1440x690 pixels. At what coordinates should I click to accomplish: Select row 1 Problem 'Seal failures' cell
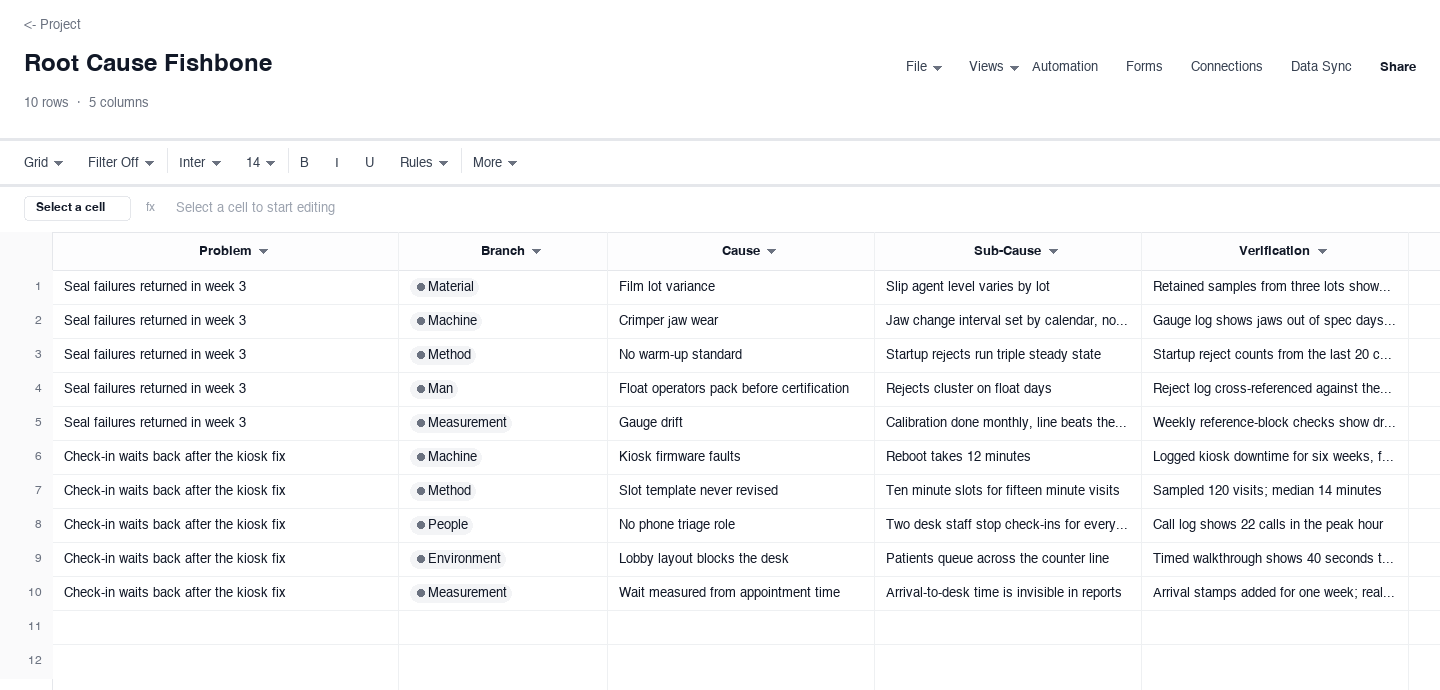point(226,287)
